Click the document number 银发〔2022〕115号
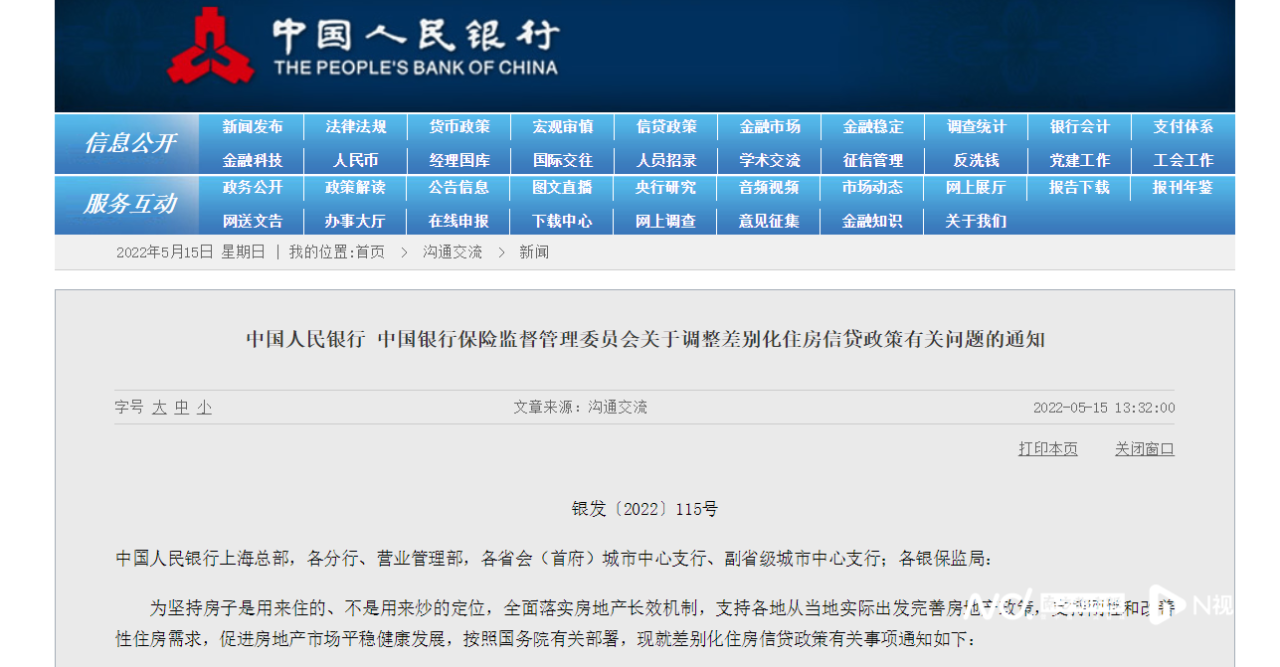The width and height of the screenshot is (1280, 667). [x=645, y=509]
